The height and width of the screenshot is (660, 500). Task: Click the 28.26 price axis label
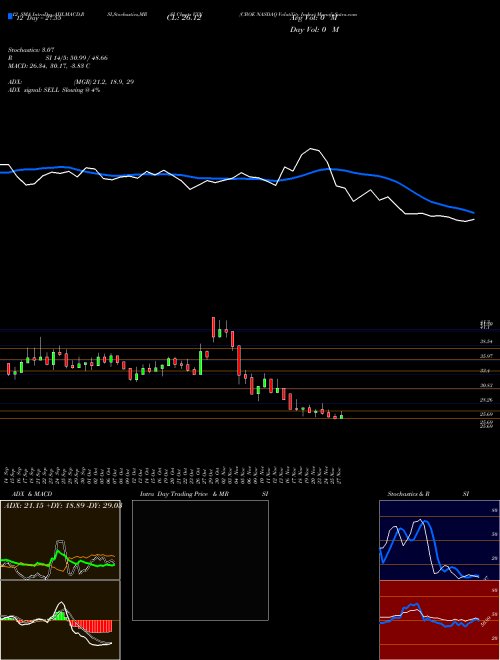click(487, 400)
